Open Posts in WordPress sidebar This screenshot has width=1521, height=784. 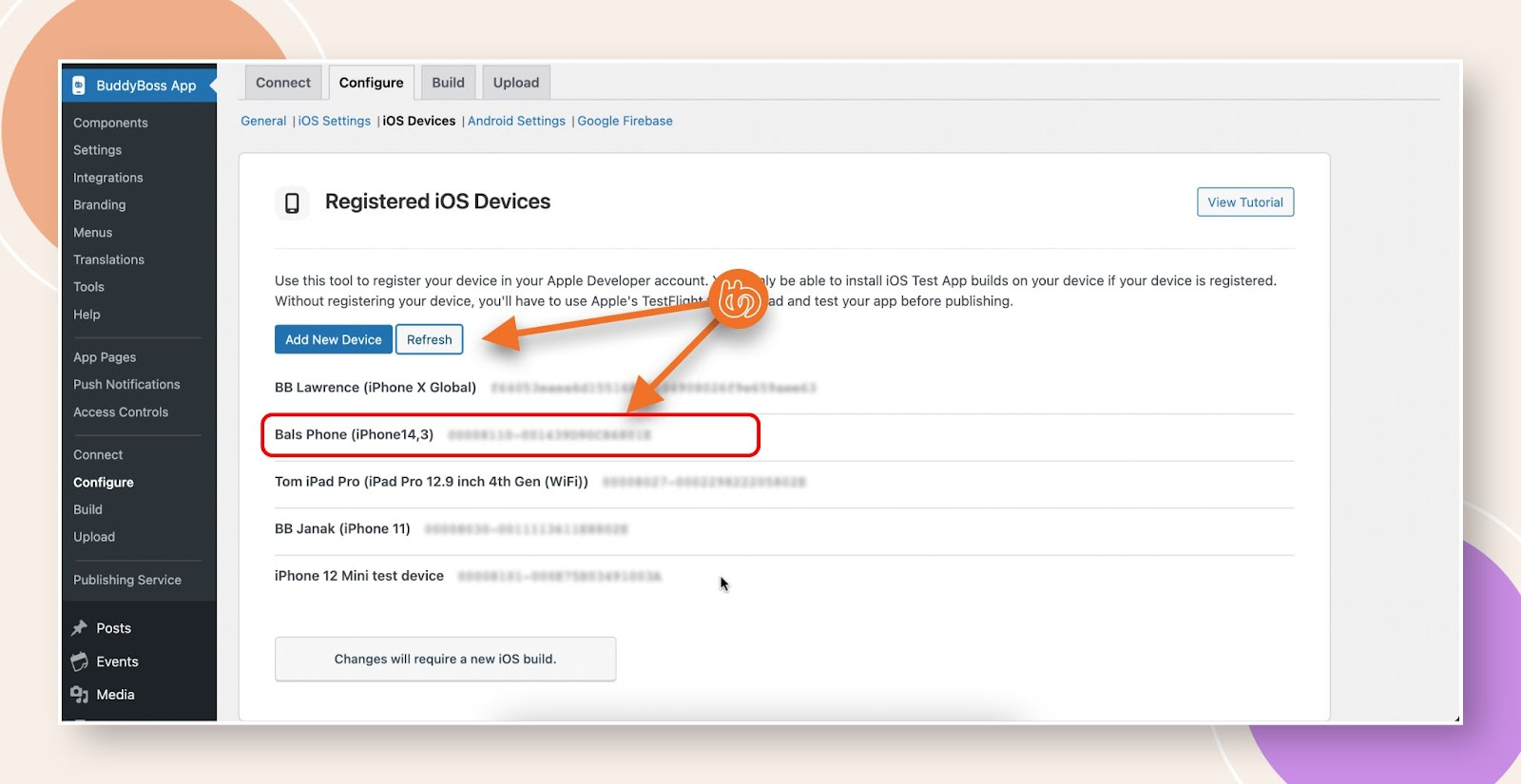(x=114, y=628)
